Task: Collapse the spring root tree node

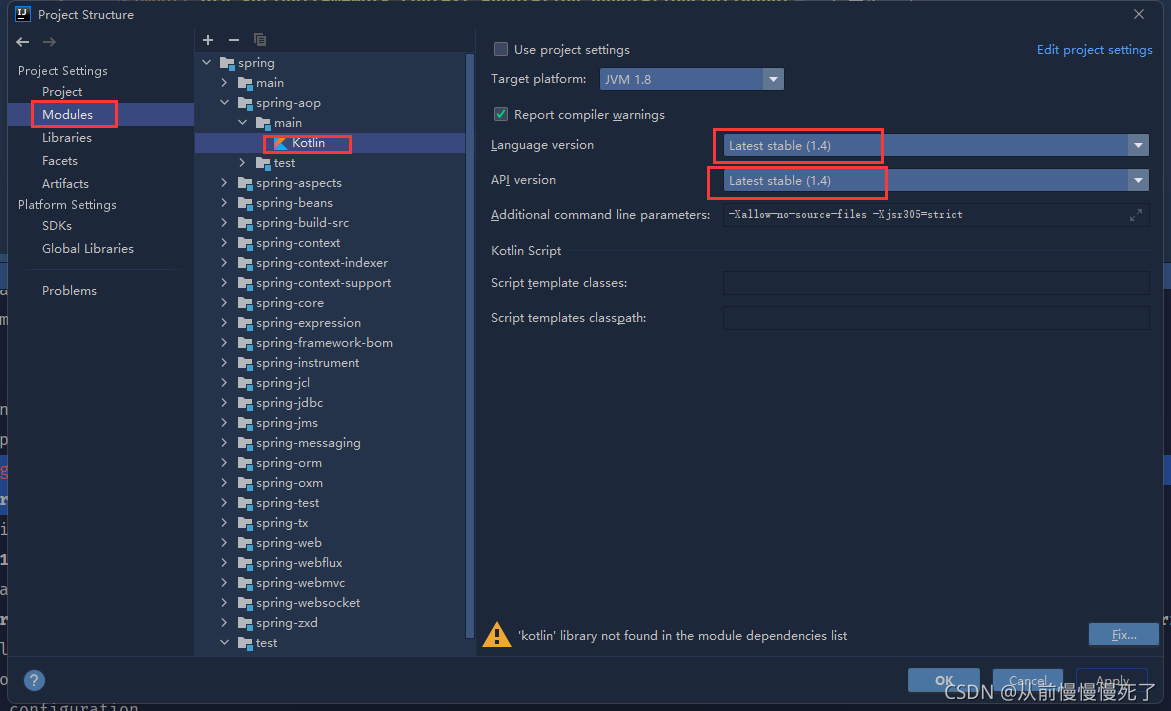Action: coord(207,63)
